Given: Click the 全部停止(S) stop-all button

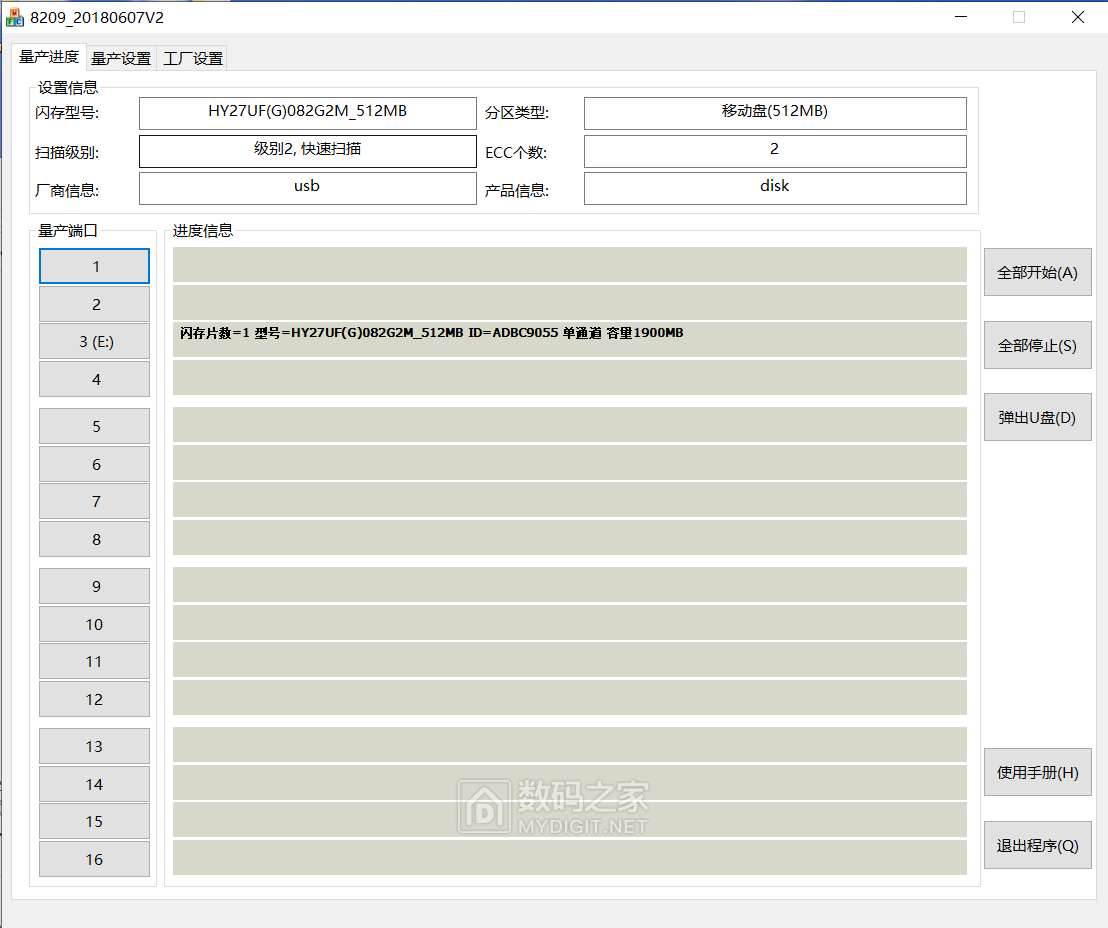Looking at the screenshot, I should [1037, 344].
